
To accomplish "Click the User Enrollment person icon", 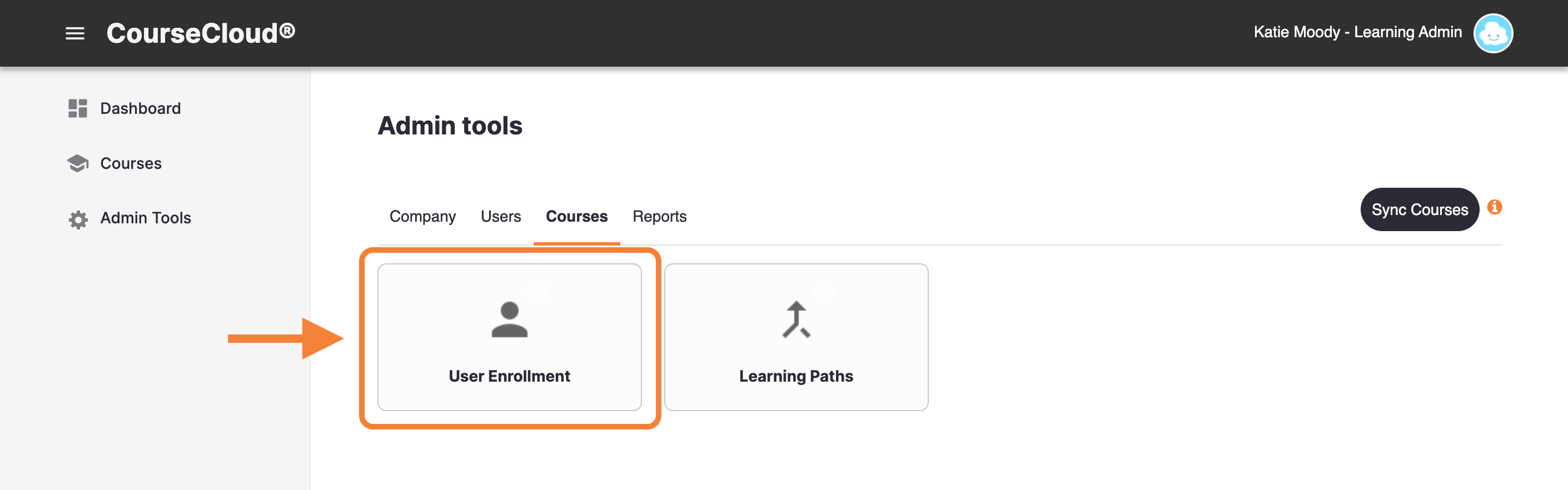I will point(509,319).
